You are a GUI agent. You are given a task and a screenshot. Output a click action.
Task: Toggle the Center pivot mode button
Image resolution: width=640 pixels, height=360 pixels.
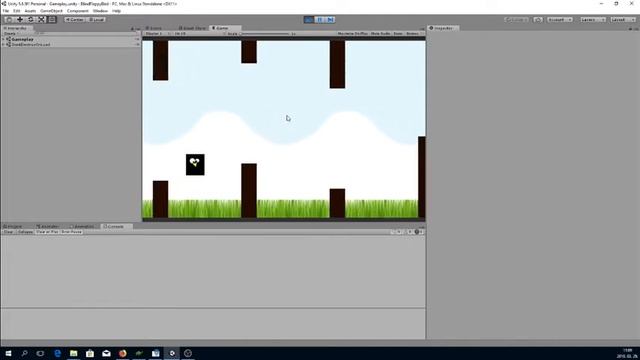coord(74,20)
